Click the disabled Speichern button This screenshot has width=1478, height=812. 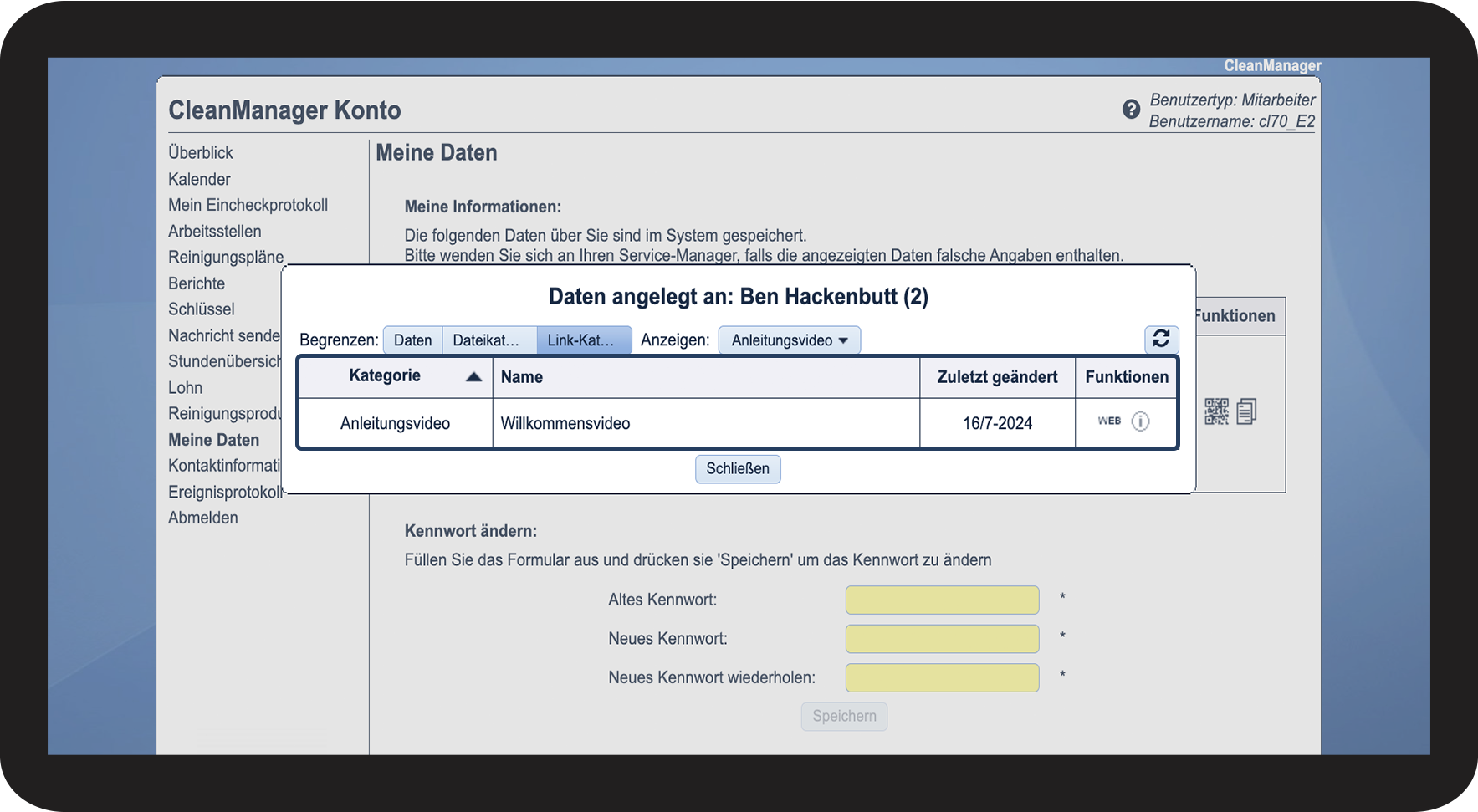click(844, 717)
